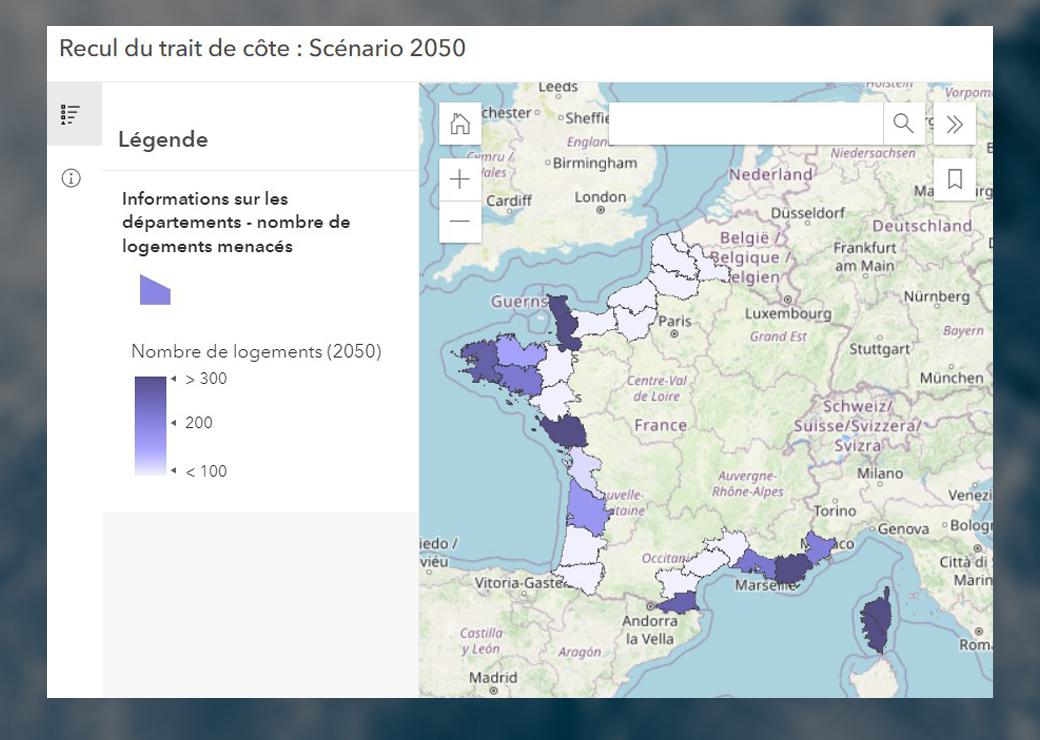
Task: Click the purple polygon legend symbol
Action: [x=155, y=290]
